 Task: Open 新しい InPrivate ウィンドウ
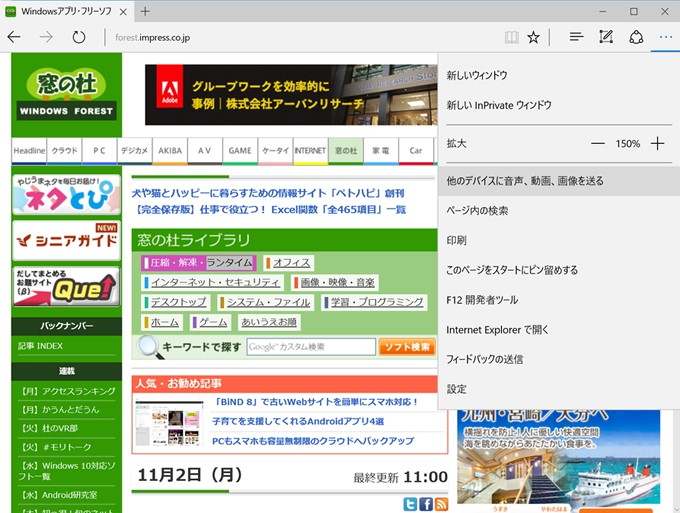coord(559,105)
